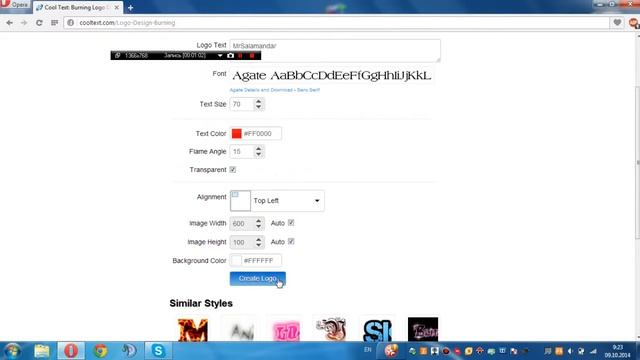Edit the #FFFFFF background color value

click(x=261, y=260)
